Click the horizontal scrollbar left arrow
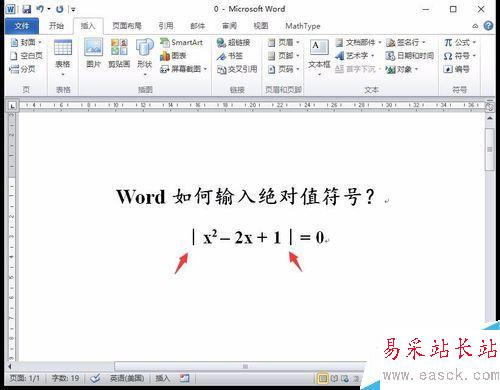500x390 pixels. coord(10,366)
